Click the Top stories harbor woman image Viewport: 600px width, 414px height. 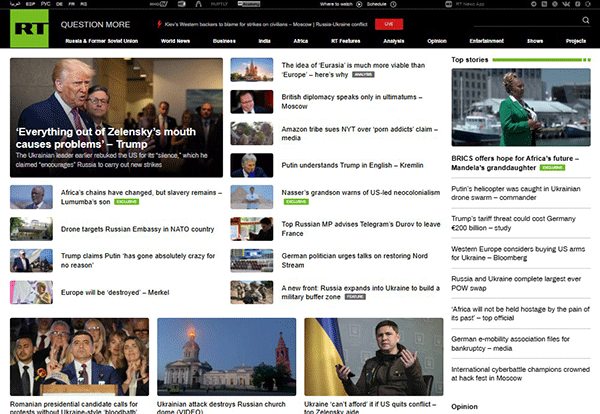coord(521,107)
